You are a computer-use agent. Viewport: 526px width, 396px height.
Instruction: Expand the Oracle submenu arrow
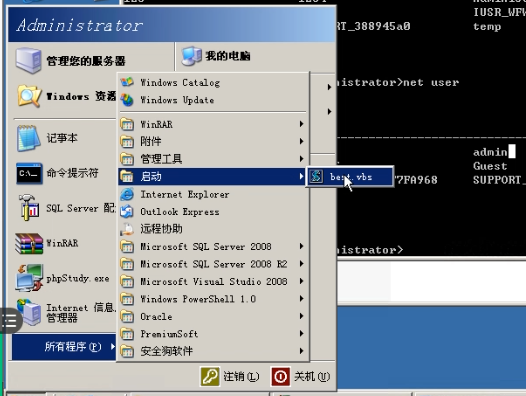click(x=301, y=316)
